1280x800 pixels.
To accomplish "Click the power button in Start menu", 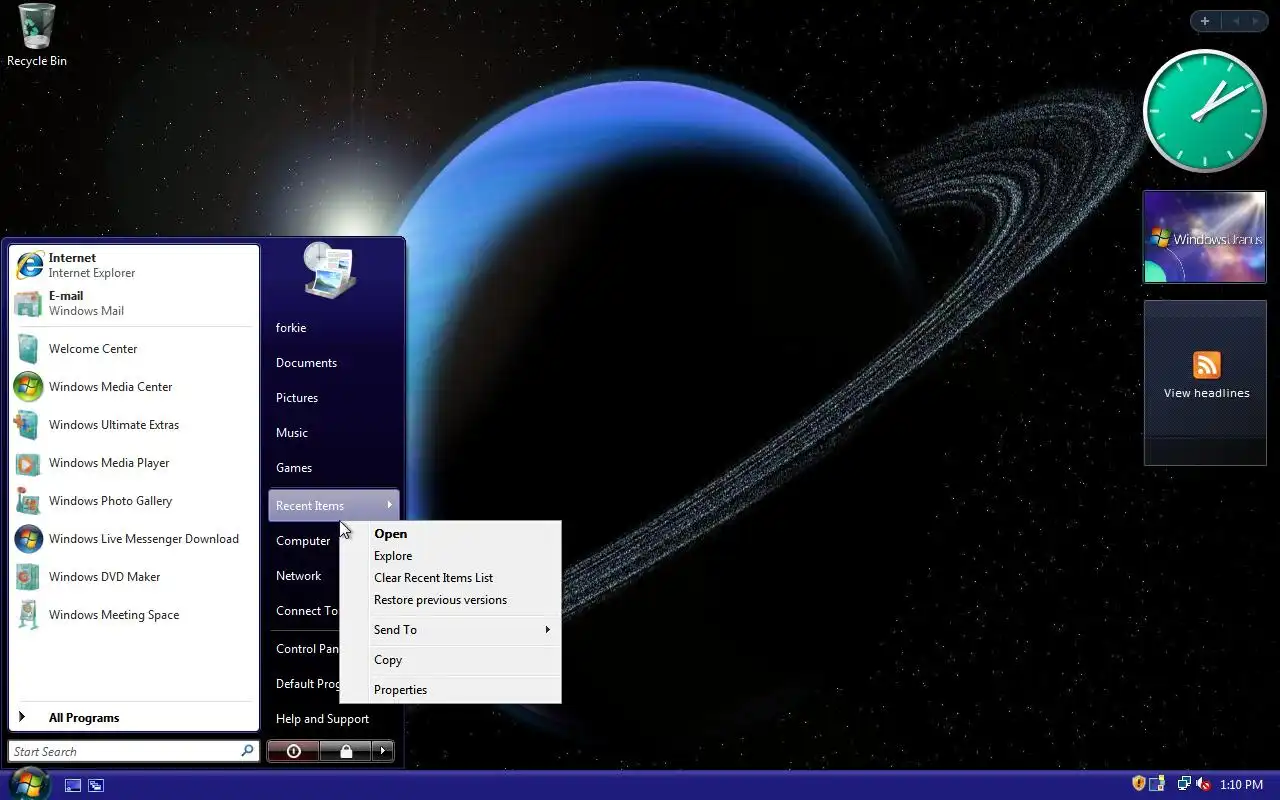I will [x=293, y=751].
